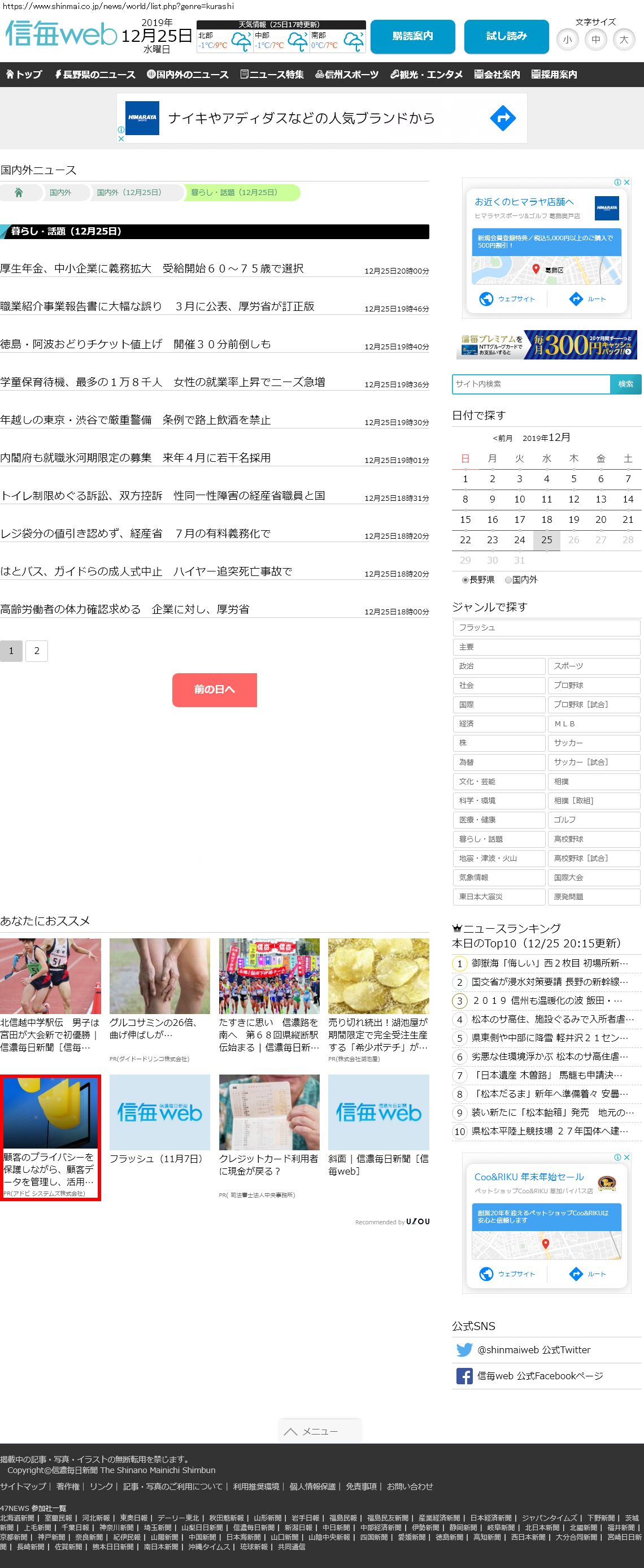This screenshot has height=1568, width=644.
Task: Select the 長野県 radio button
Action: click(x=465, y=580)
